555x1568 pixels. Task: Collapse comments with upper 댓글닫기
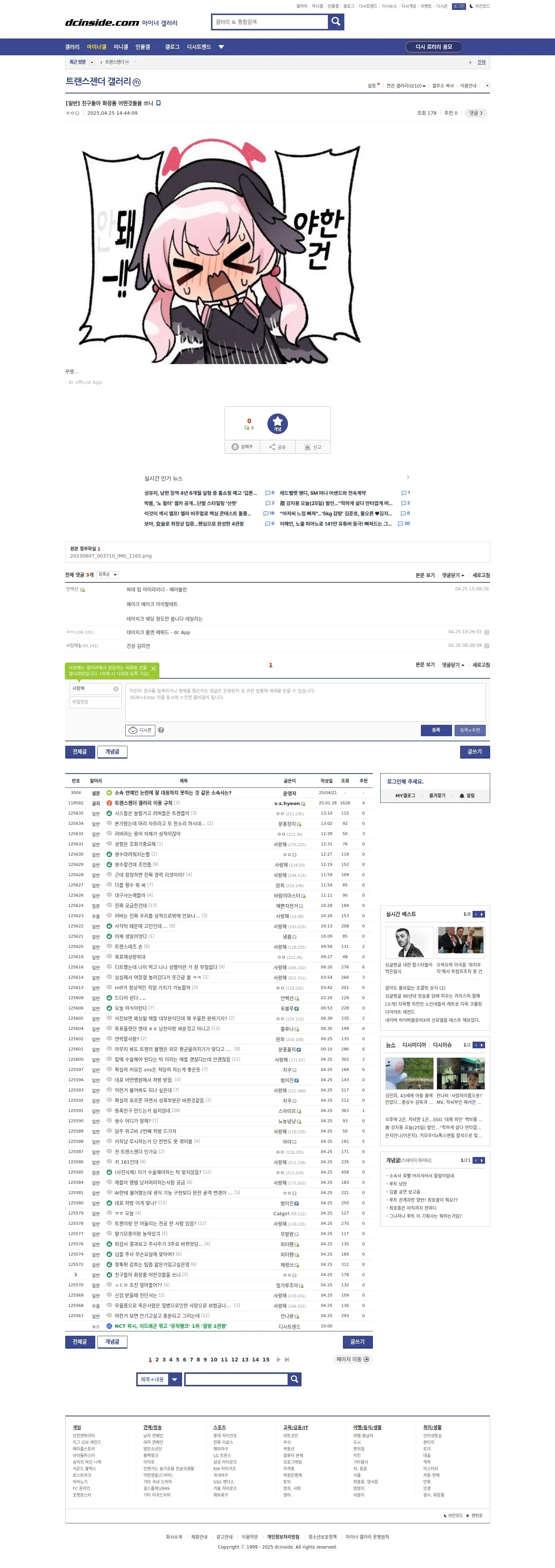click(453, 575)
